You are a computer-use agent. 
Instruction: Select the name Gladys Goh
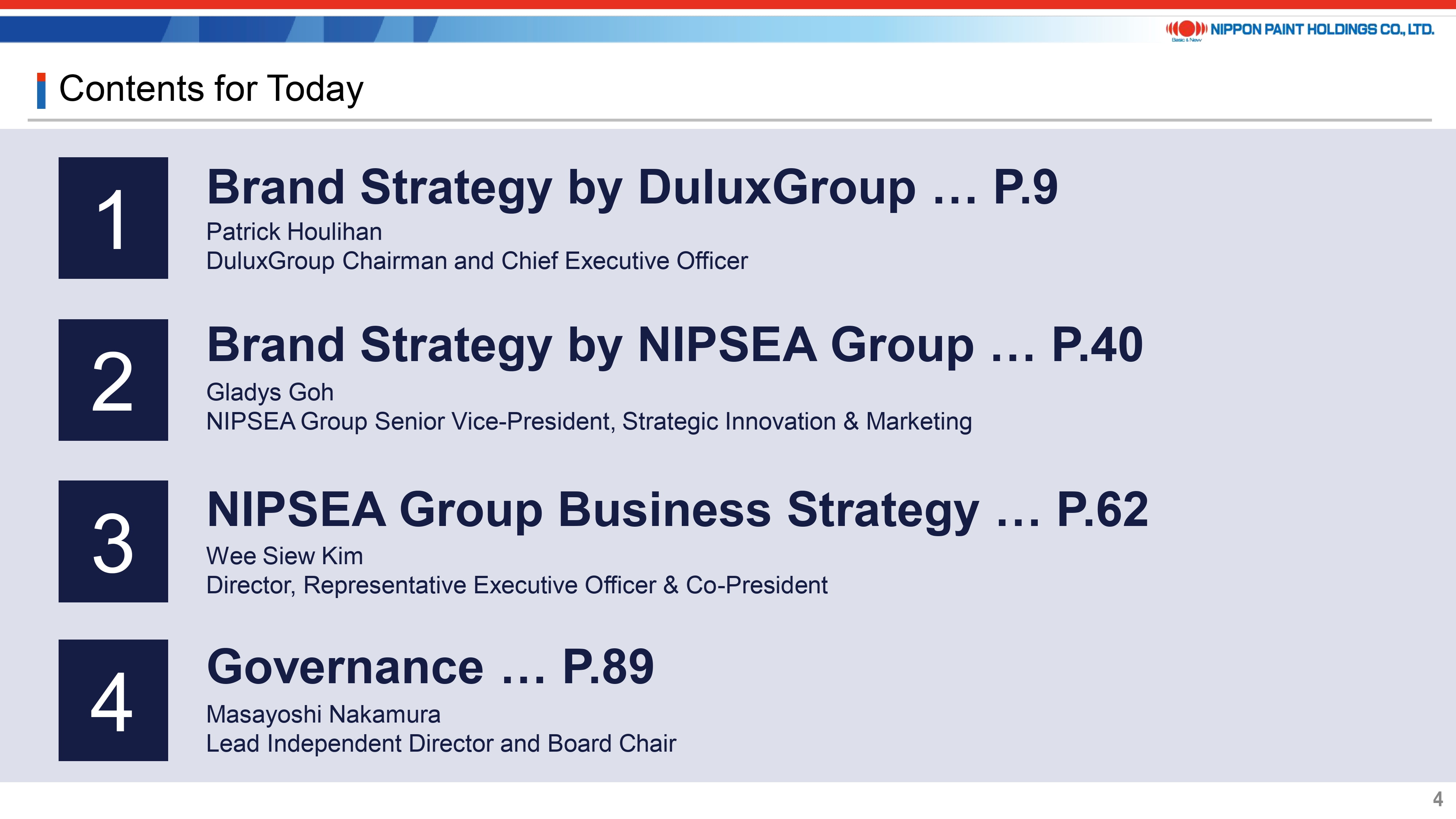(270, 392)
